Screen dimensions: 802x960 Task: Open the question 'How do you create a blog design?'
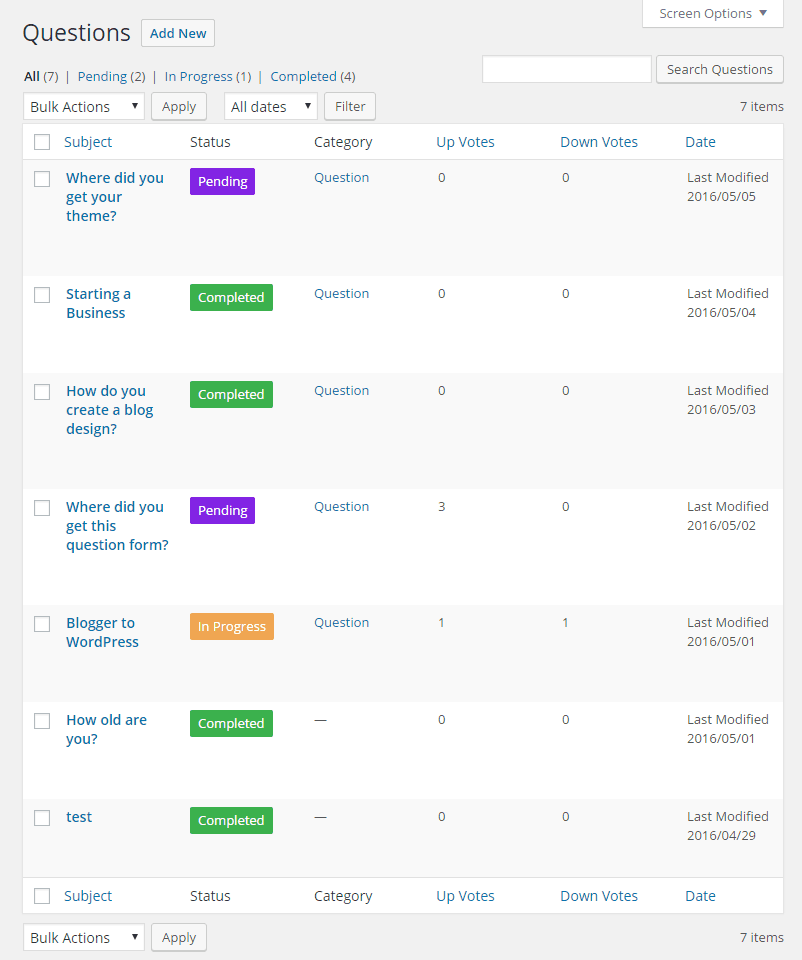[x=109, y=410]
